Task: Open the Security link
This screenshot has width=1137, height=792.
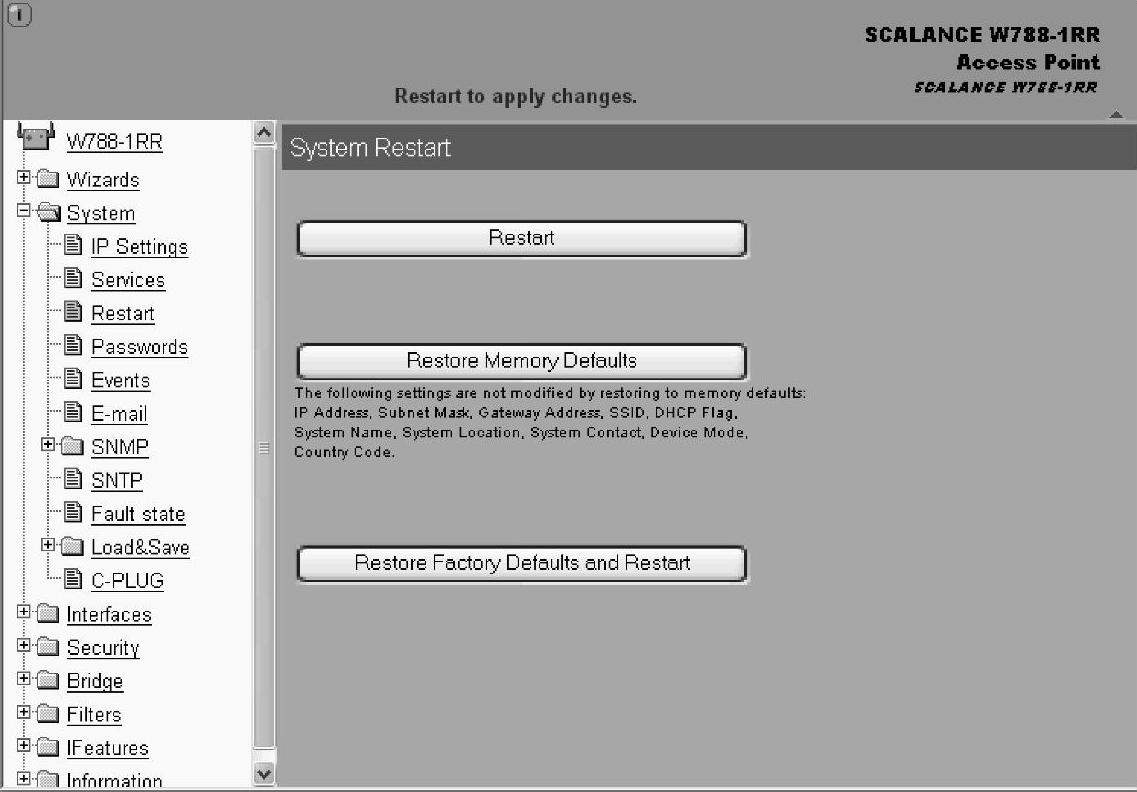Action: 103,648
